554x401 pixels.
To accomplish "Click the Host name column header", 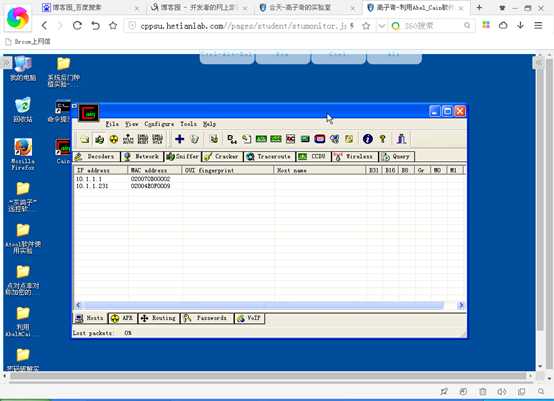I will 320,170.
